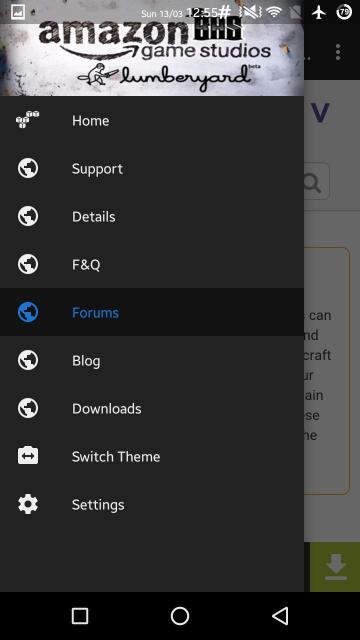The width and height of the screenshot is (360, 640).
Task: Select the Blog drawer item
Action: tap(152, 360)
